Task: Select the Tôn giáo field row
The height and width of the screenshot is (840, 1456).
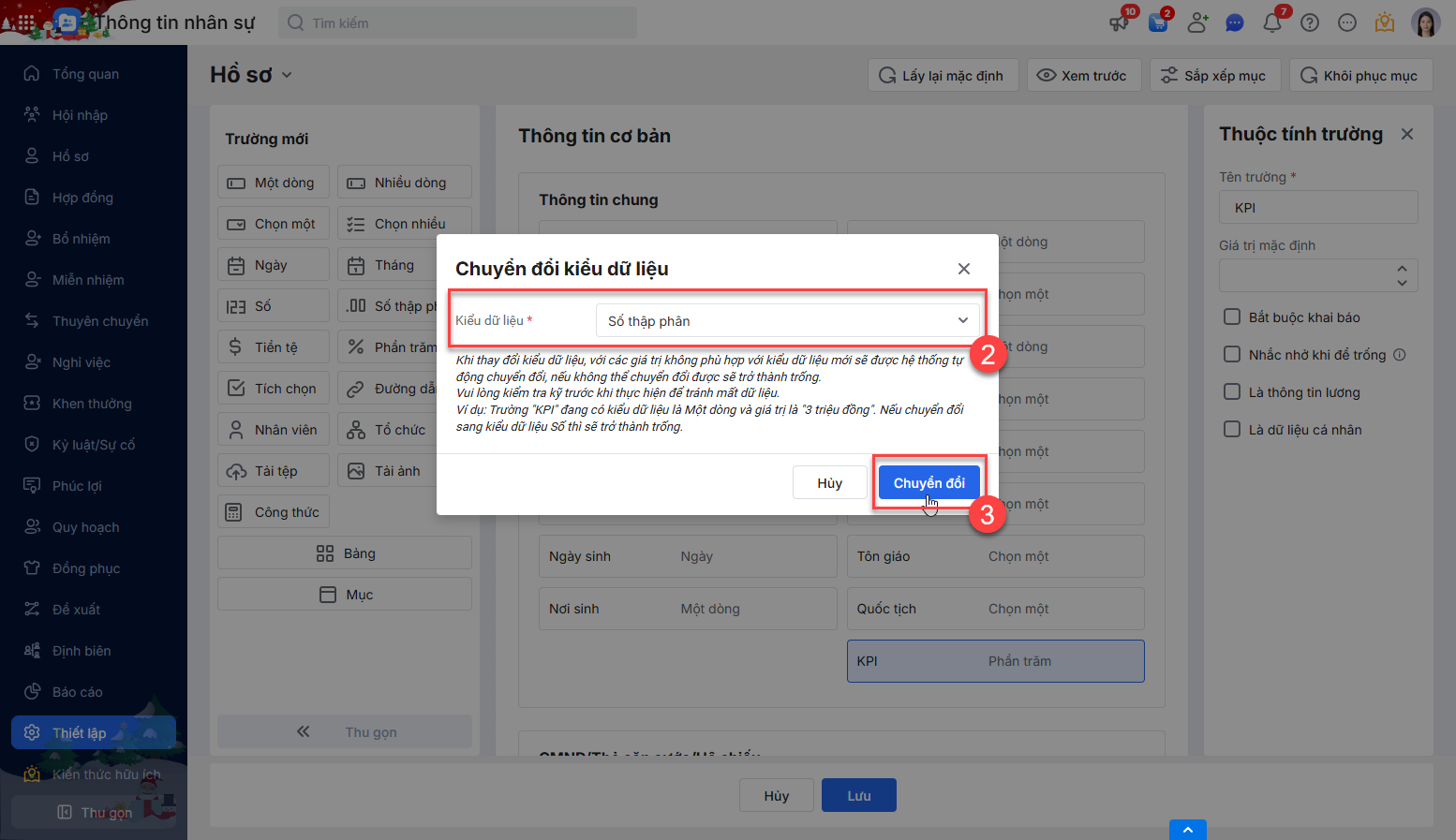Action: tap(996, 556)
